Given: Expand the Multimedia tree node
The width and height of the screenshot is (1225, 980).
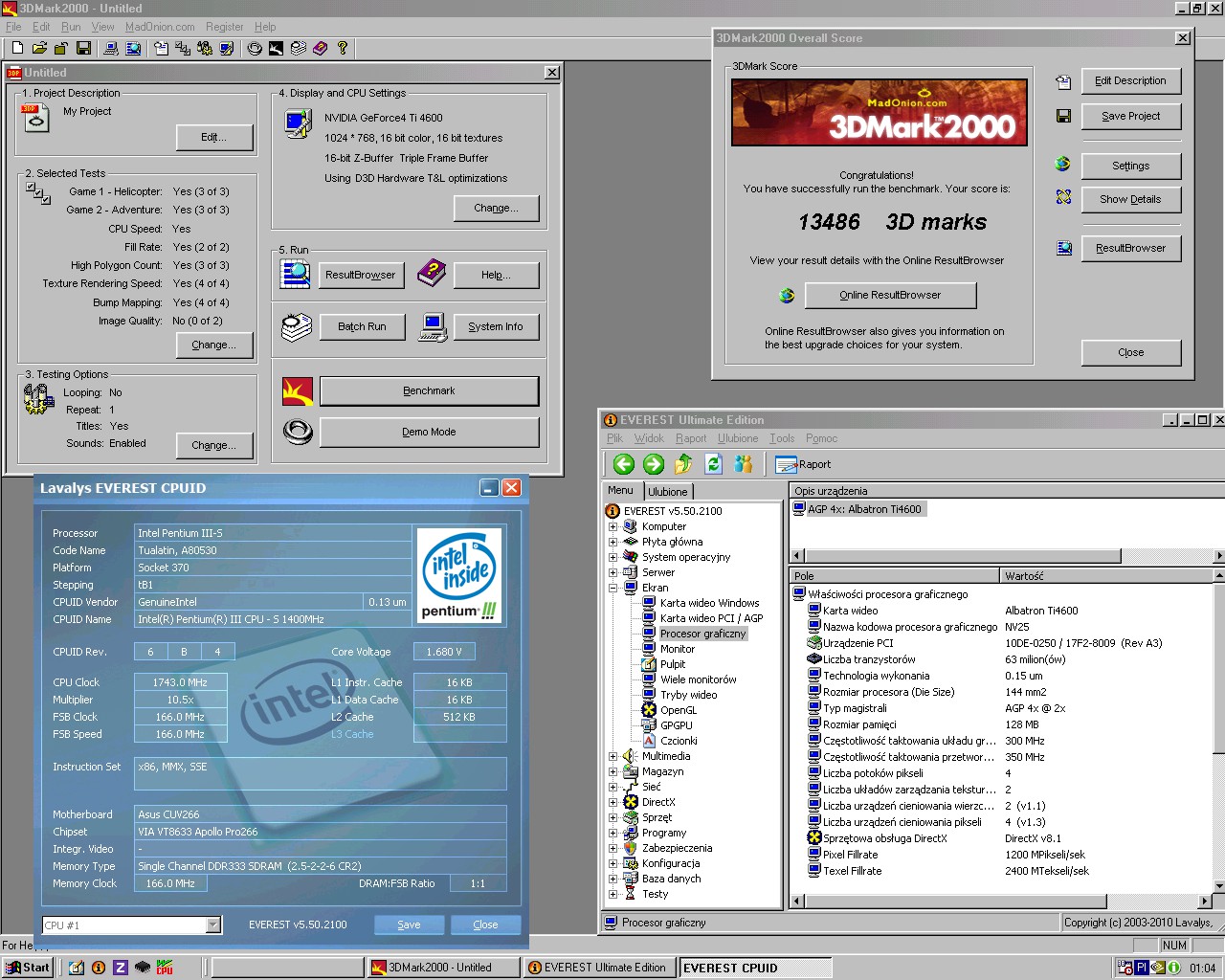Looking at the screenshot, I should pos(613,756).
